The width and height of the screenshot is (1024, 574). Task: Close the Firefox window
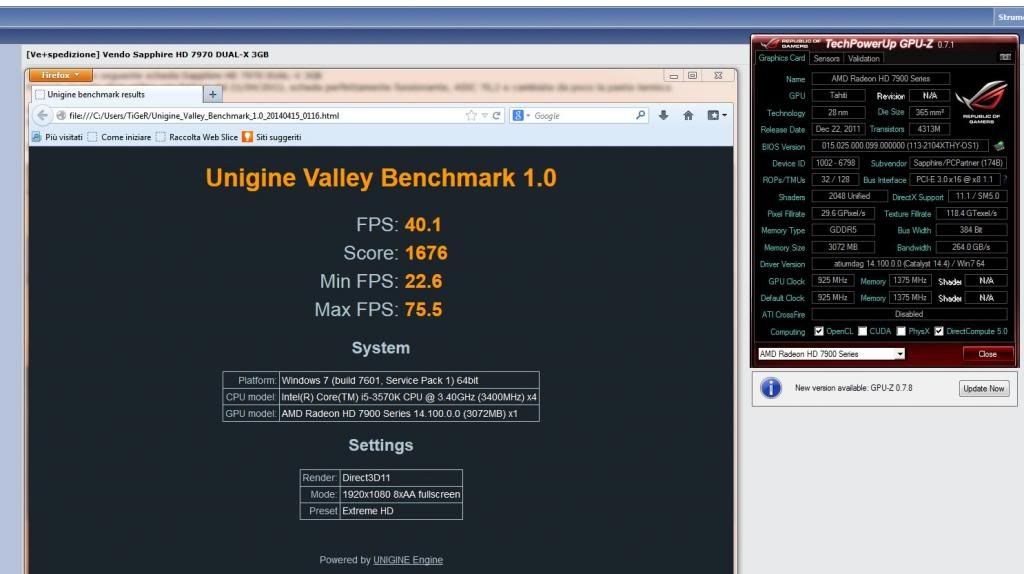tap(718, 76)
